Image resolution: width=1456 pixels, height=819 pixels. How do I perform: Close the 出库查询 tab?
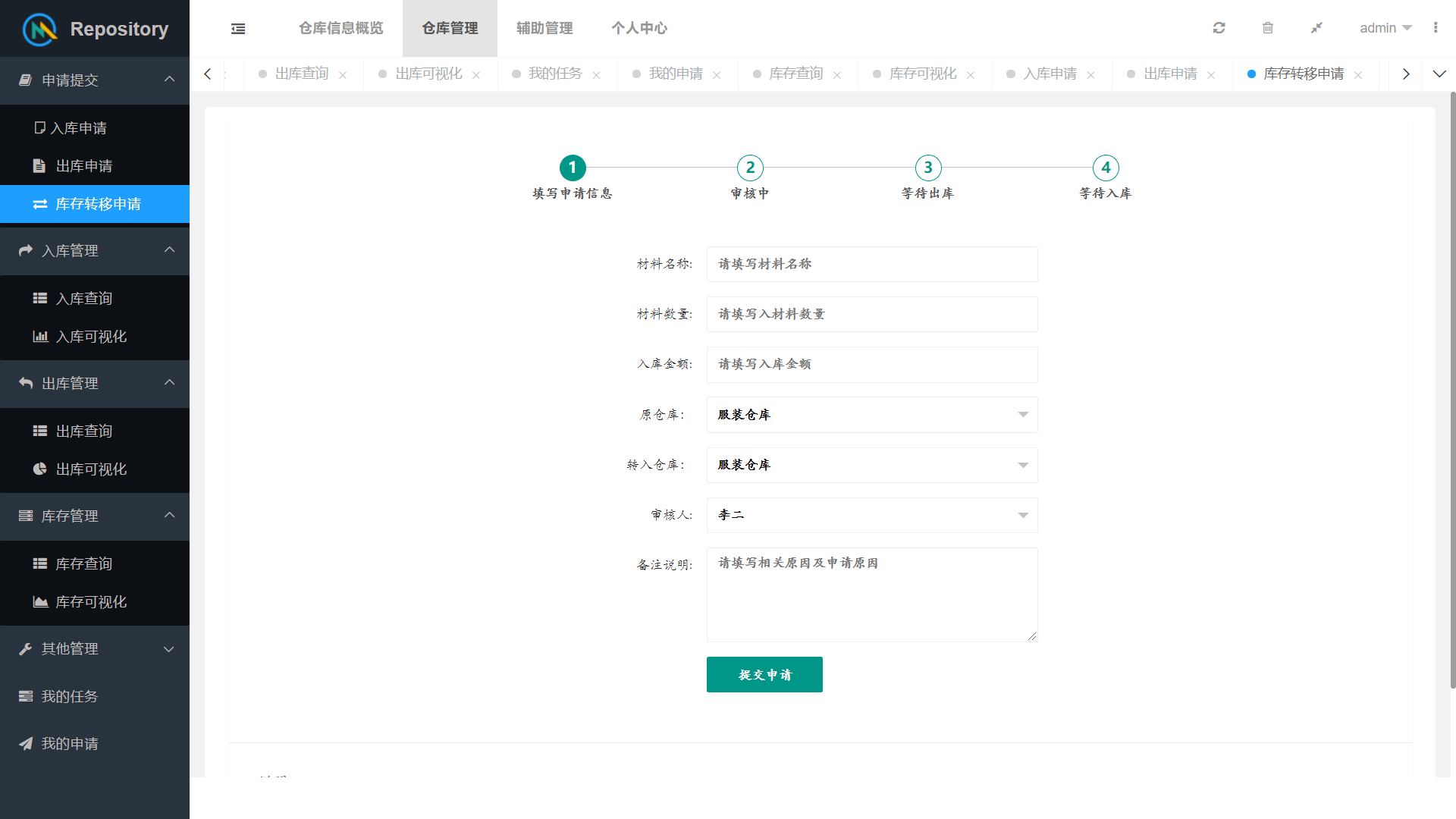click(x=343, y=75)
